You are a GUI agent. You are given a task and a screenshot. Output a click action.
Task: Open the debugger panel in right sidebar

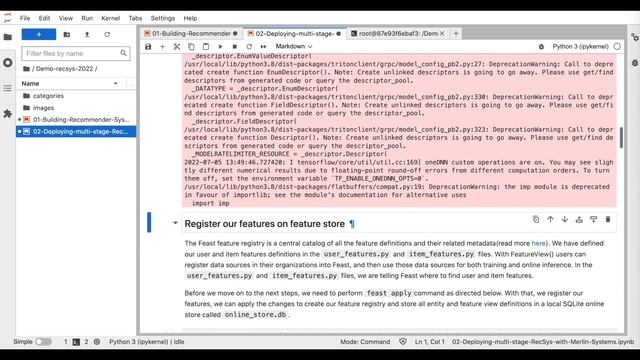point(635,63)
